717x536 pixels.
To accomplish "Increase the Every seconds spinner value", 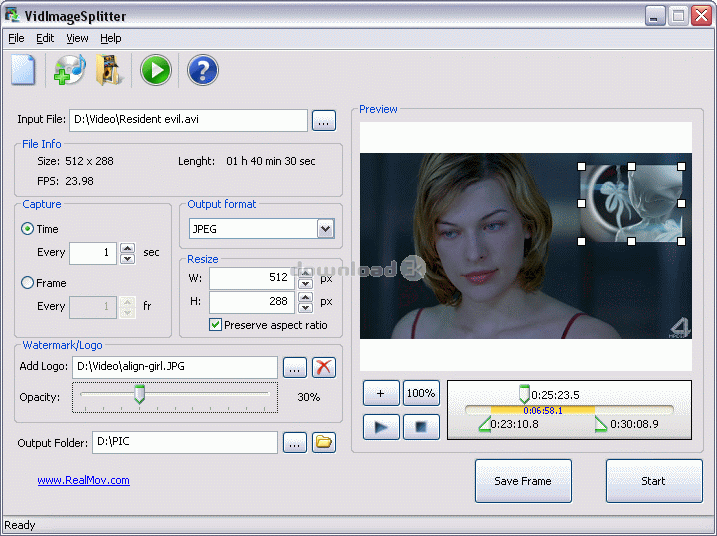I will click(x=128, y=248).
